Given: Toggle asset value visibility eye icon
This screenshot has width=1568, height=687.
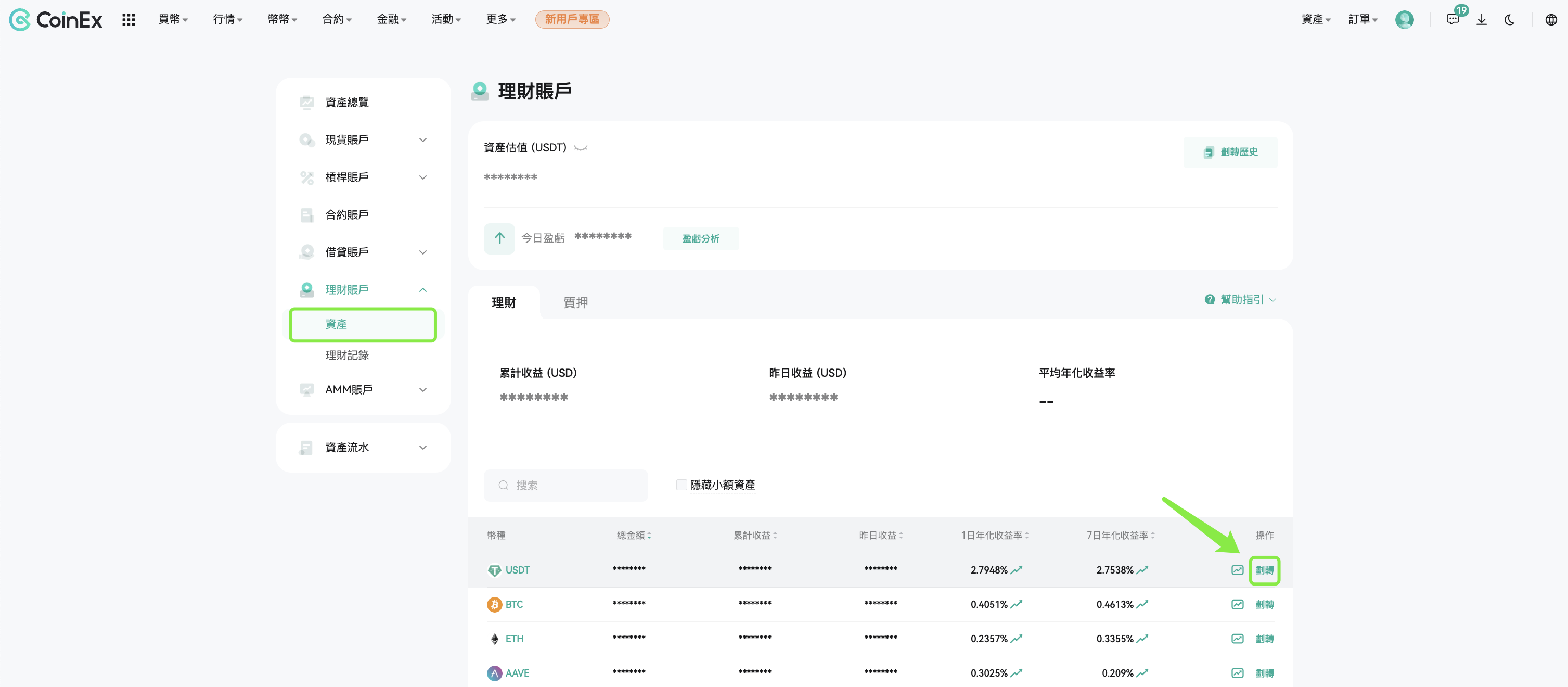Looking at the screenshot, I should (581, 148).
